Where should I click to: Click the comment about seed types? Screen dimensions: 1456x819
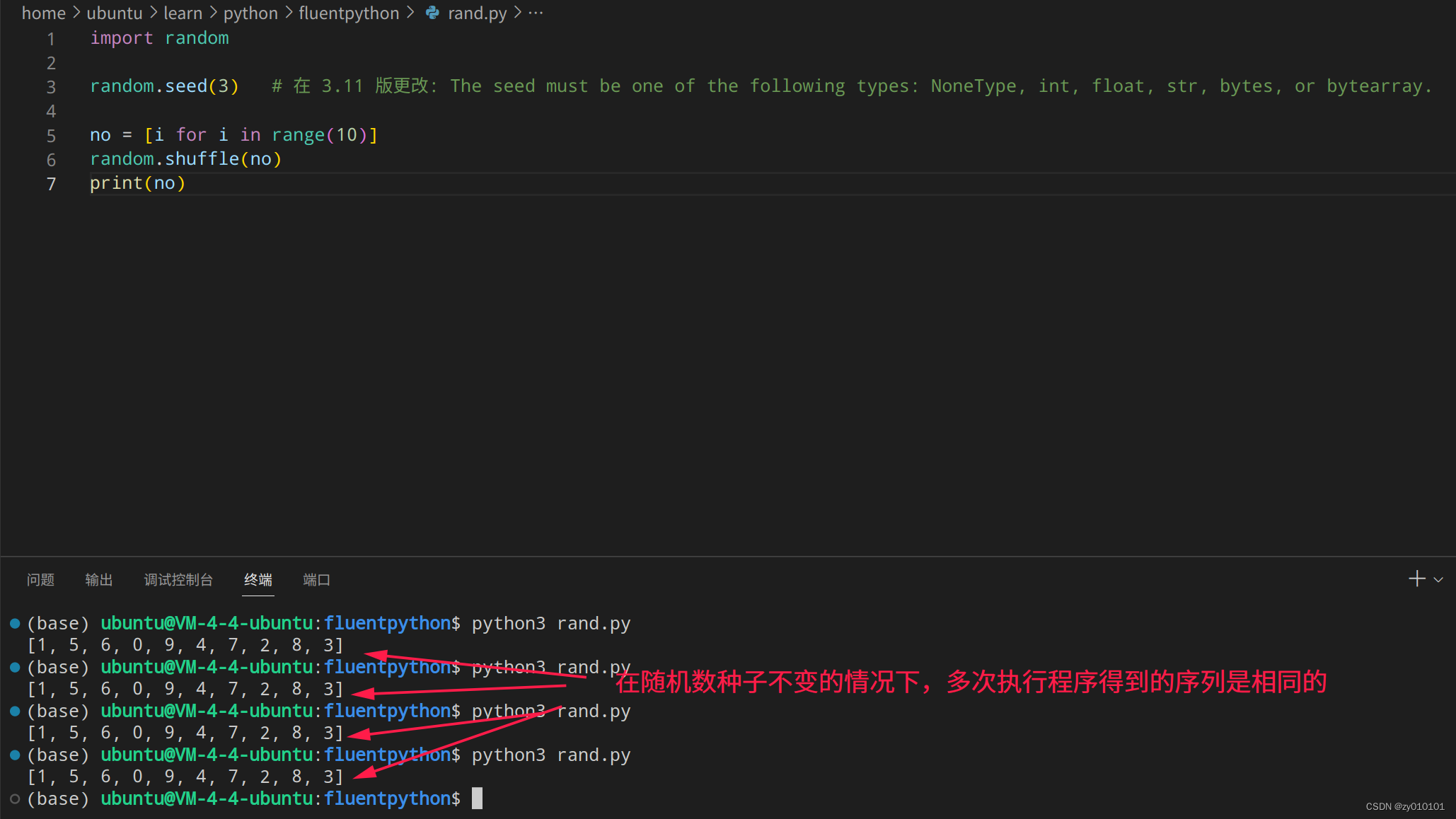(852, 86)
